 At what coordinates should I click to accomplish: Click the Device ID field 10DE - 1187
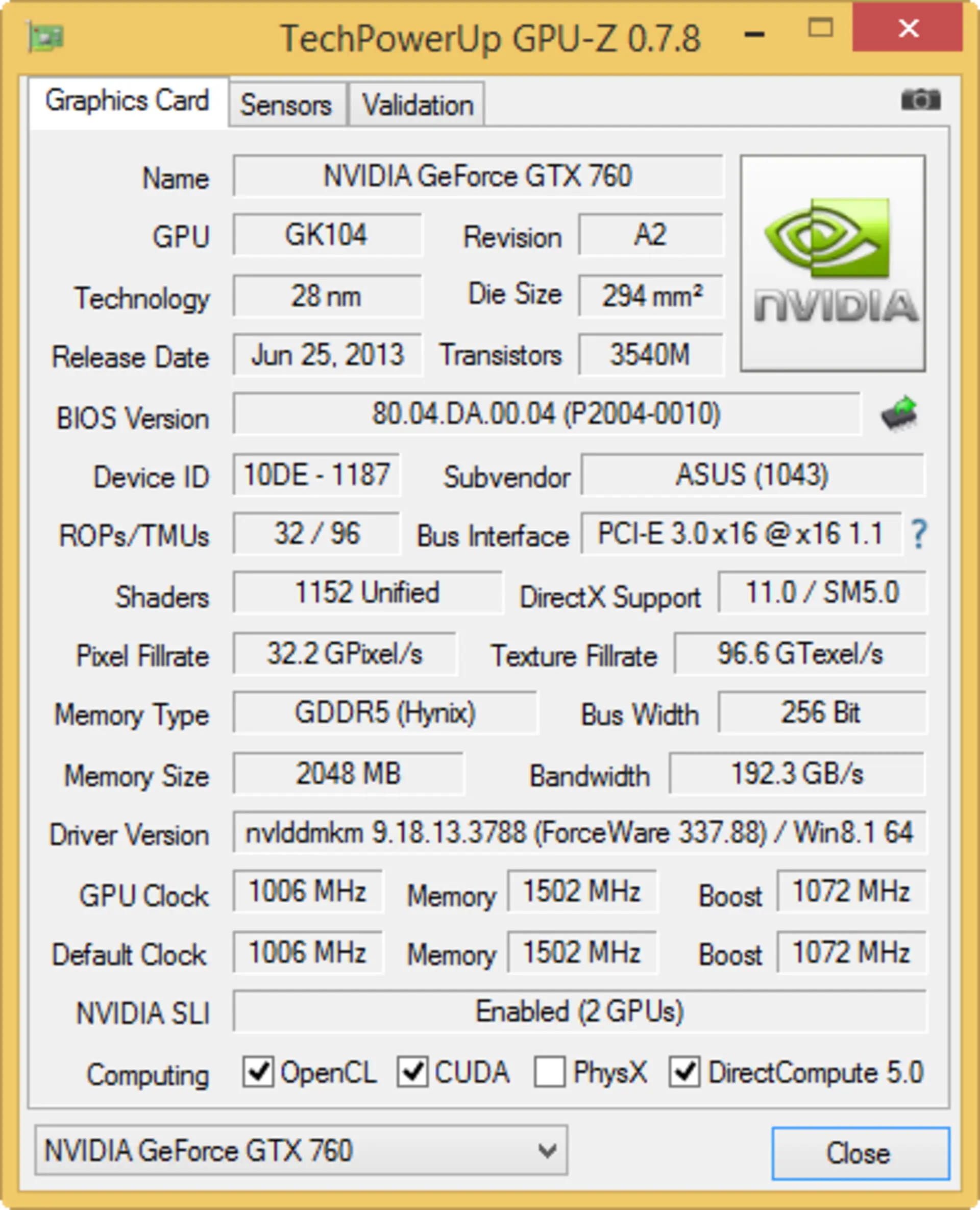[x=316, y=475]
